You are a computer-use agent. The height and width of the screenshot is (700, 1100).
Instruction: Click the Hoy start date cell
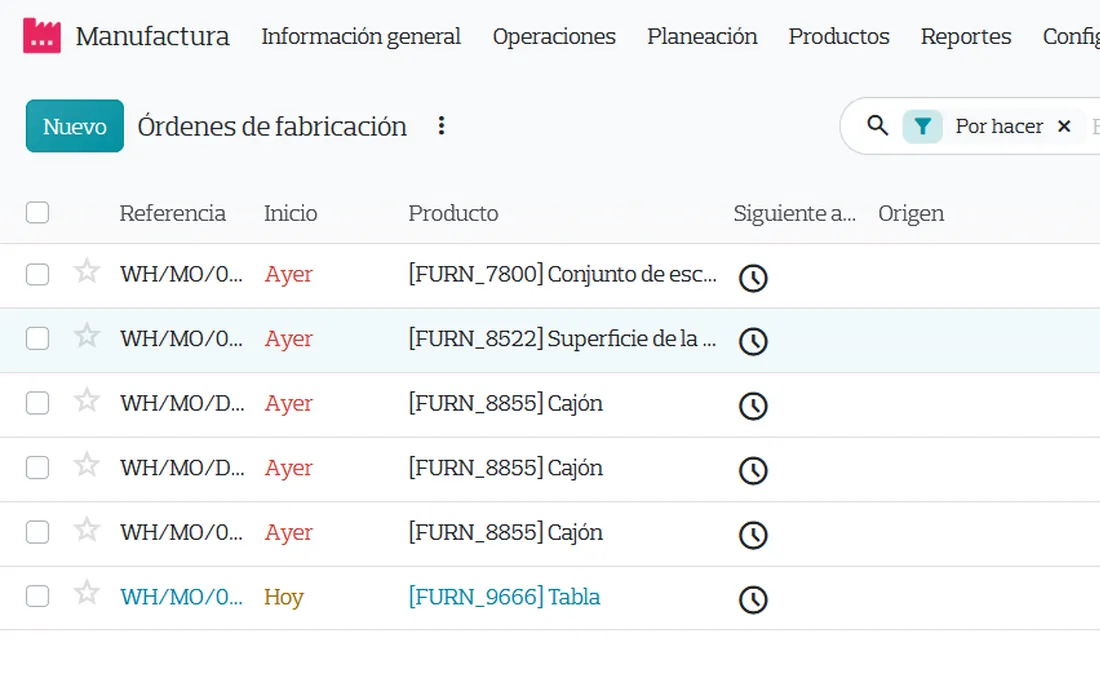point(283,598)
